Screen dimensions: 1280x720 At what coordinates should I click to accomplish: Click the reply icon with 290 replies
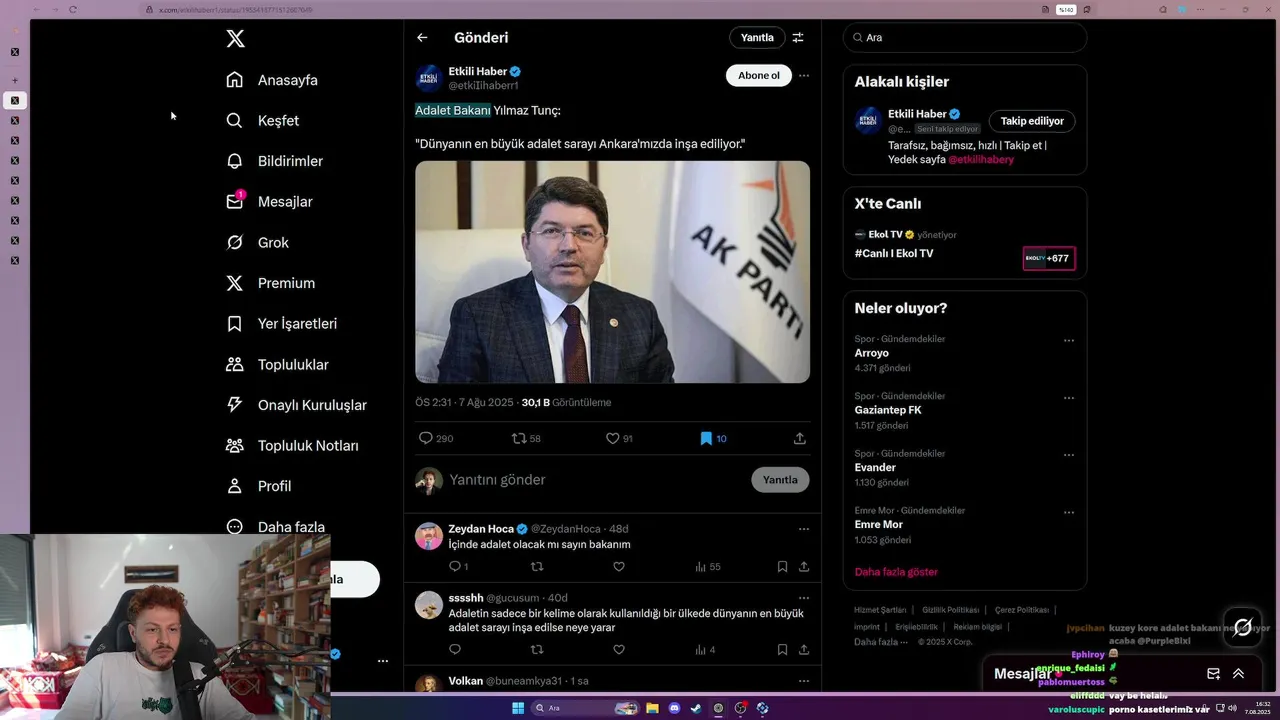[x=425, y=438]
